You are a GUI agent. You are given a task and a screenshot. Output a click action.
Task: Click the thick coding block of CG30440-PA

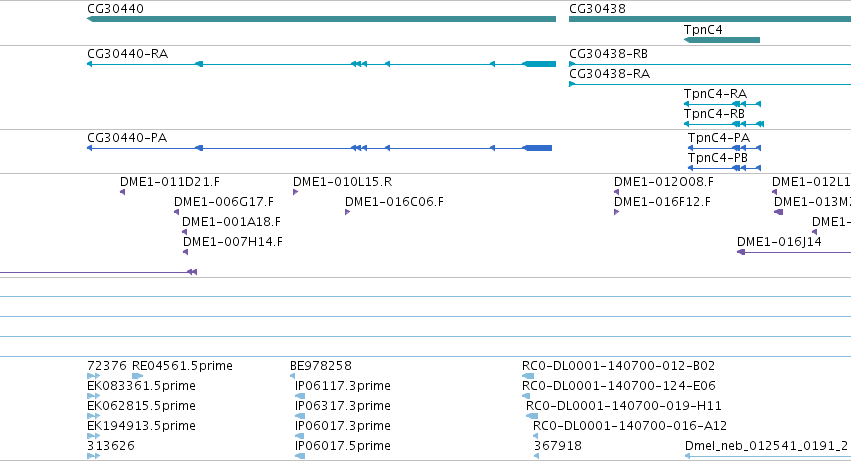[537, 148]
